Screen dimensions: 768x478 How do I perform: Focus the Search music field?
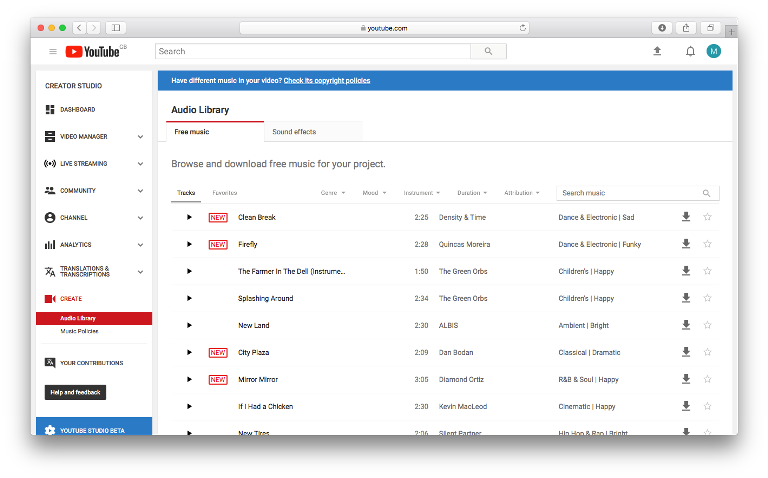pyautogui.click(x=638, y=193)
